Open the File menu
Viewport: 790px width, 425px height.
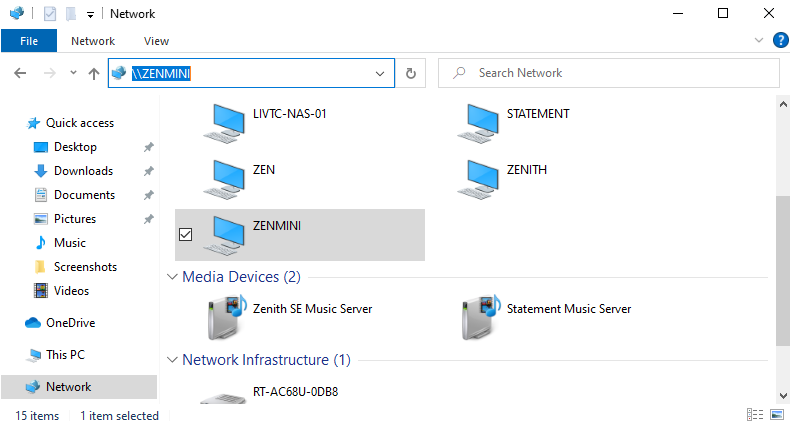click(29, 41)
